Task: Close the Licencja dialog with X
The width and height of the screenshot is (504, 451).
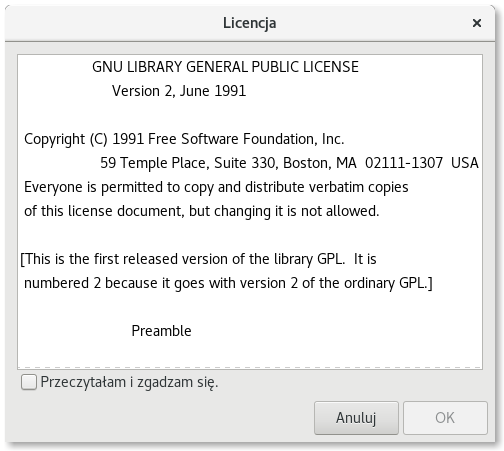Action: (x=477, y=23)
